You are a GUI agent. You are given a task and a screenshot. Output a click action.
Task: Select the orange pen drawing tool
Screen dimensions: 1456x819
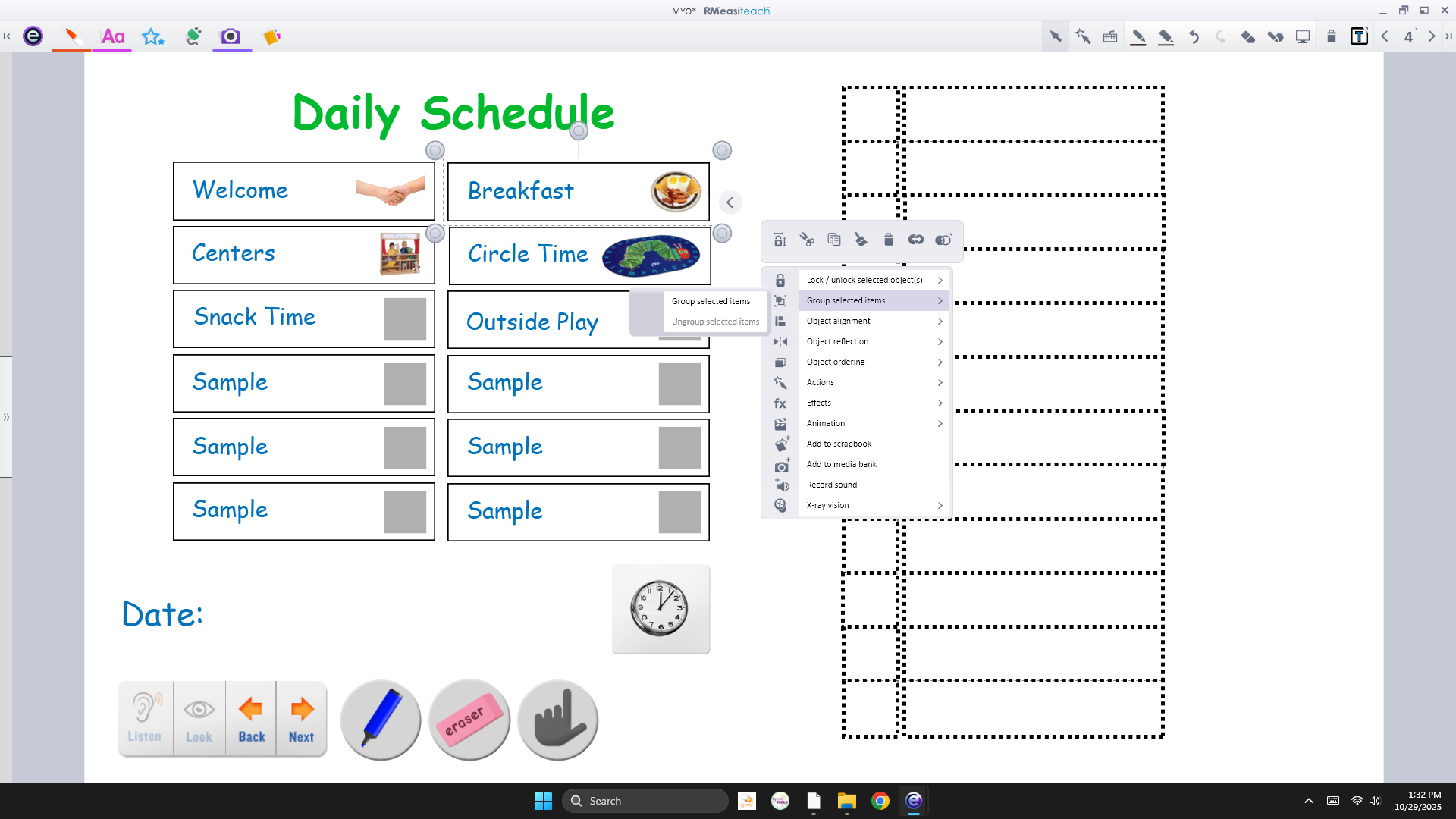(x=72, y=36)
